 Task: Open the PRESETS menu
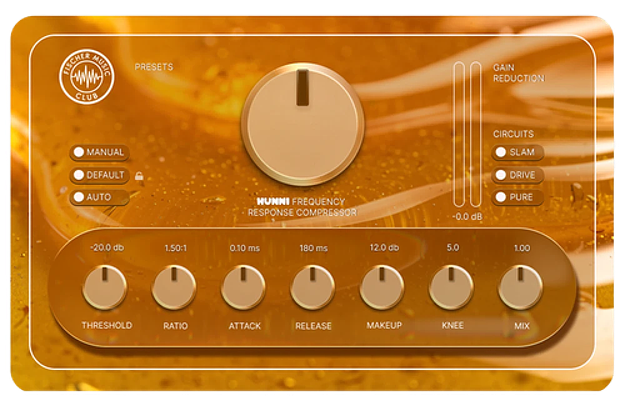tap(154, 67)
